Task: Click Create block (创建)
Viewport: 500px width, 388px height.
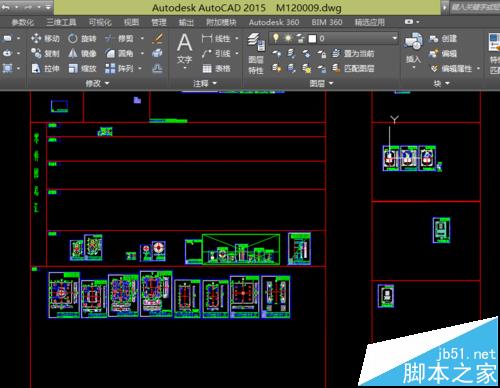Action: (x=443, y=39)
